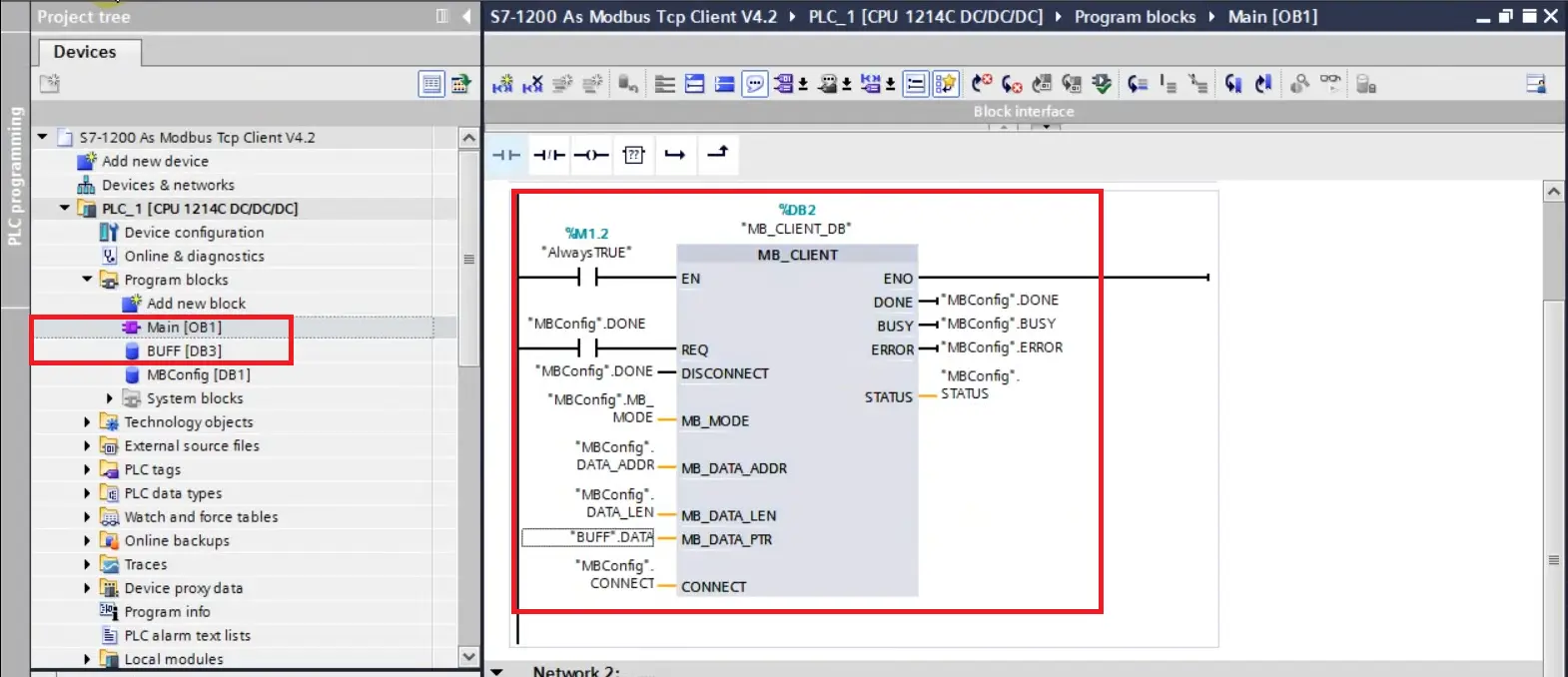Viewport: 1568px width, 677px height.
Task: Click Add new block
Action: pos(196,304)
